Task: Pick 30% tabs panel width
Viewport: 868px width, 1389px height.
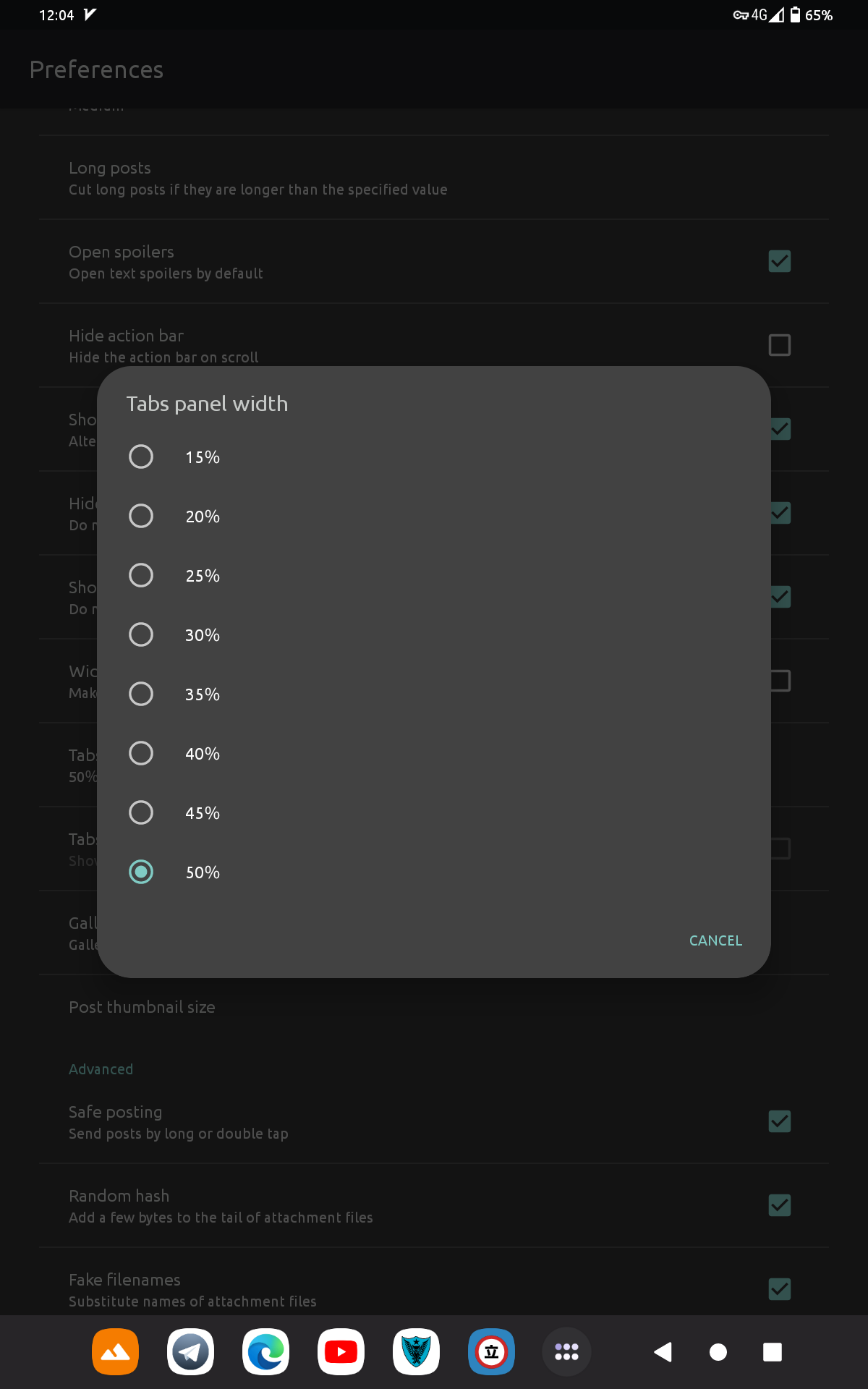Action: (x=433, y=634)
